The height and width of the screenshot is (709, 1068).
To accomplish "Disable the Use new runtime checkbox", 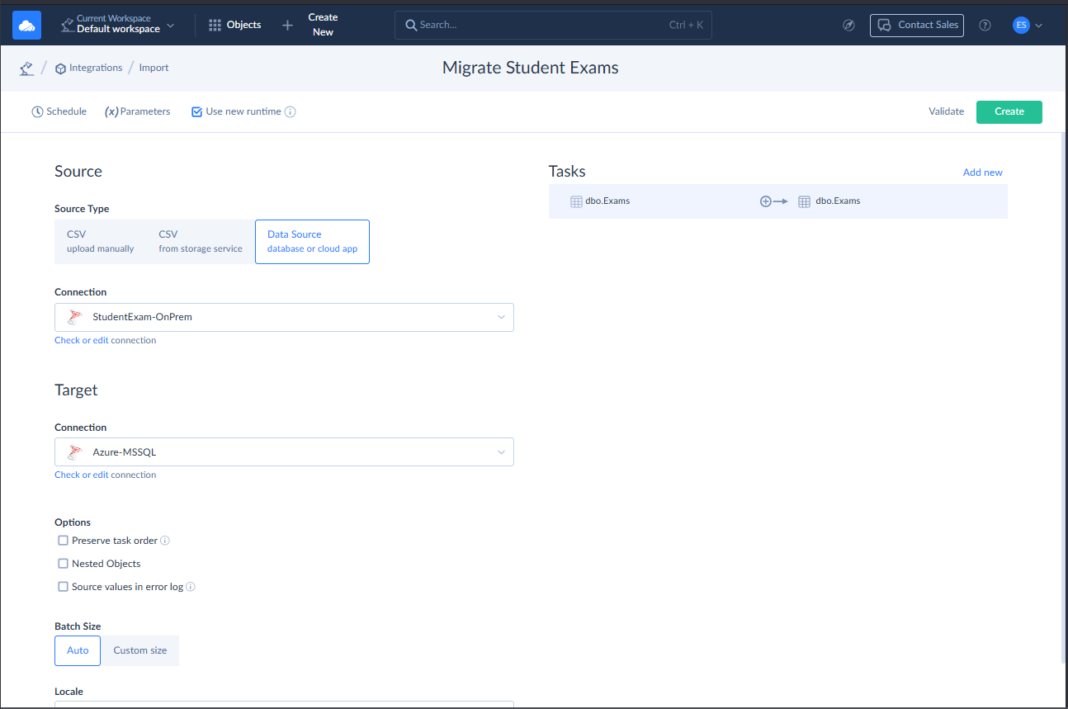I will tap(197, 112).
